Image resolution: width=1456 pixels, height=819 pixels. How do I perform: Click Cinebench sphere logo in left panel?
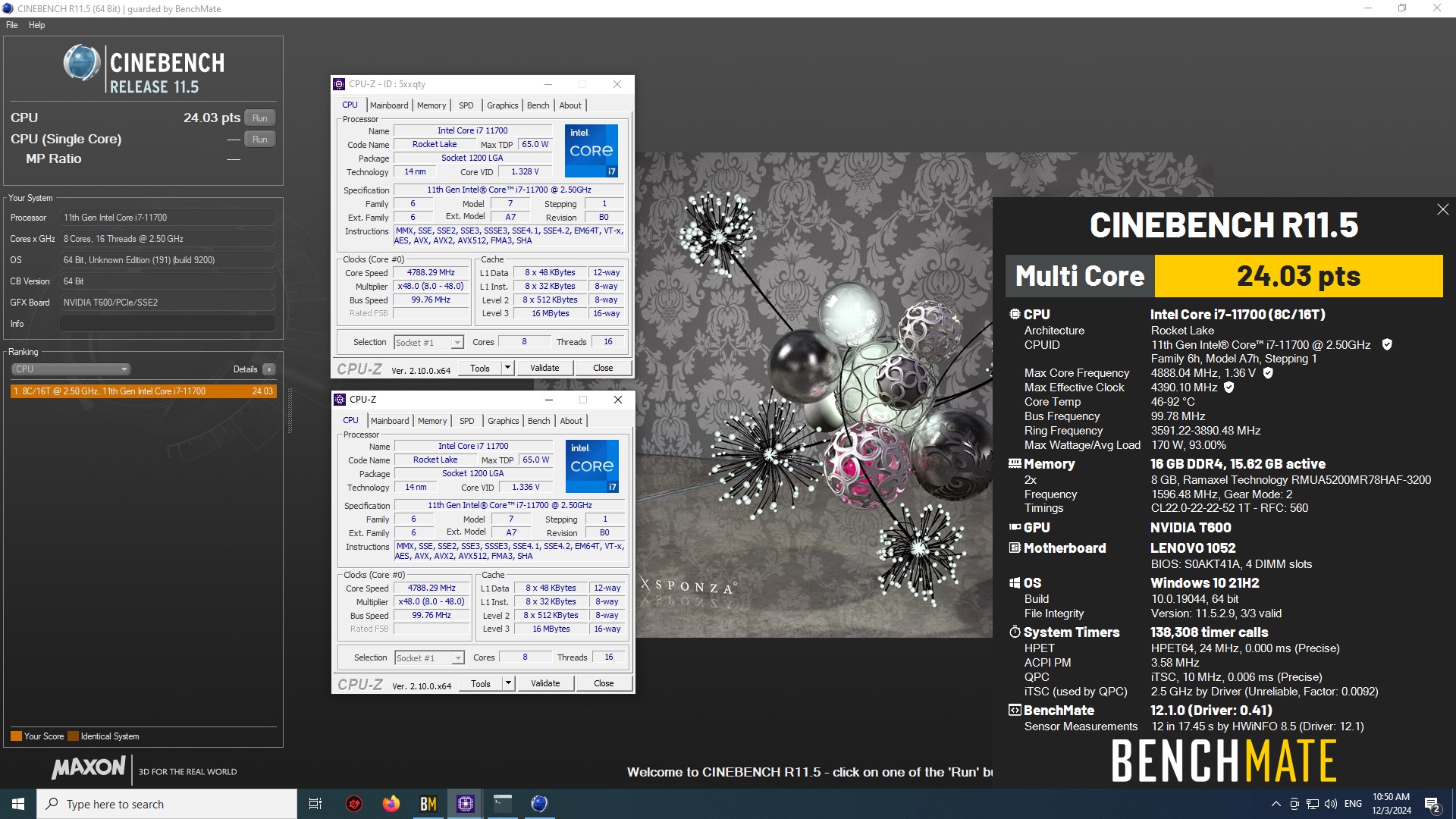point(82,63)
